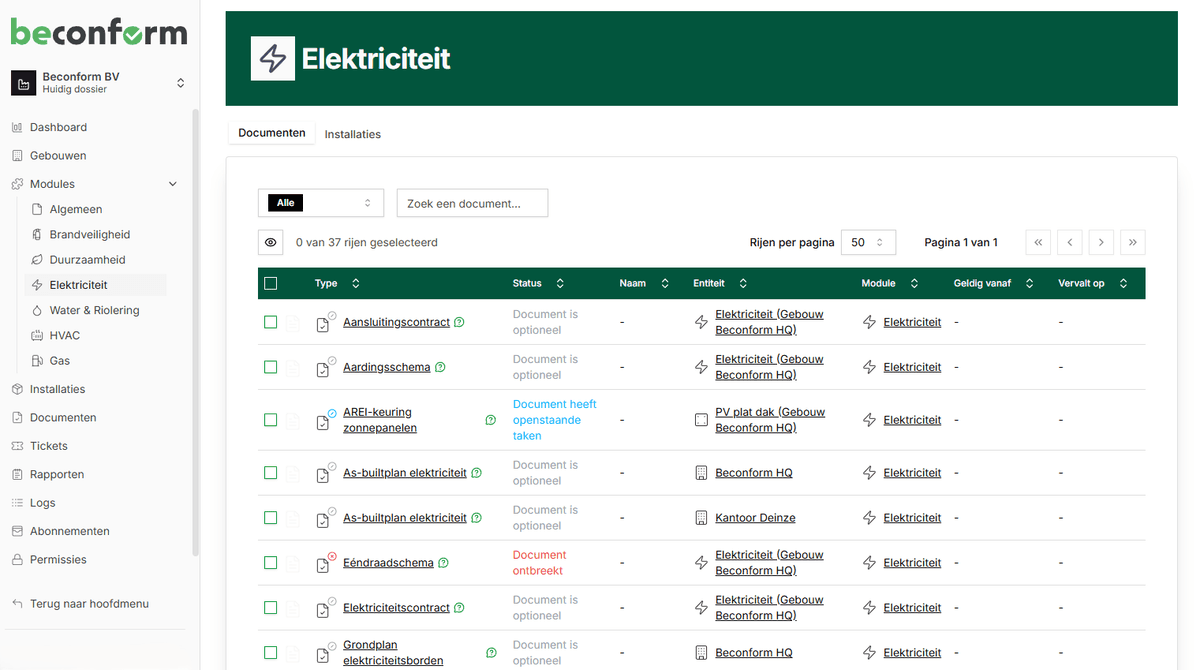
Task: Click the help icon beside Eéndraadschema
Action: coord(443,563)
